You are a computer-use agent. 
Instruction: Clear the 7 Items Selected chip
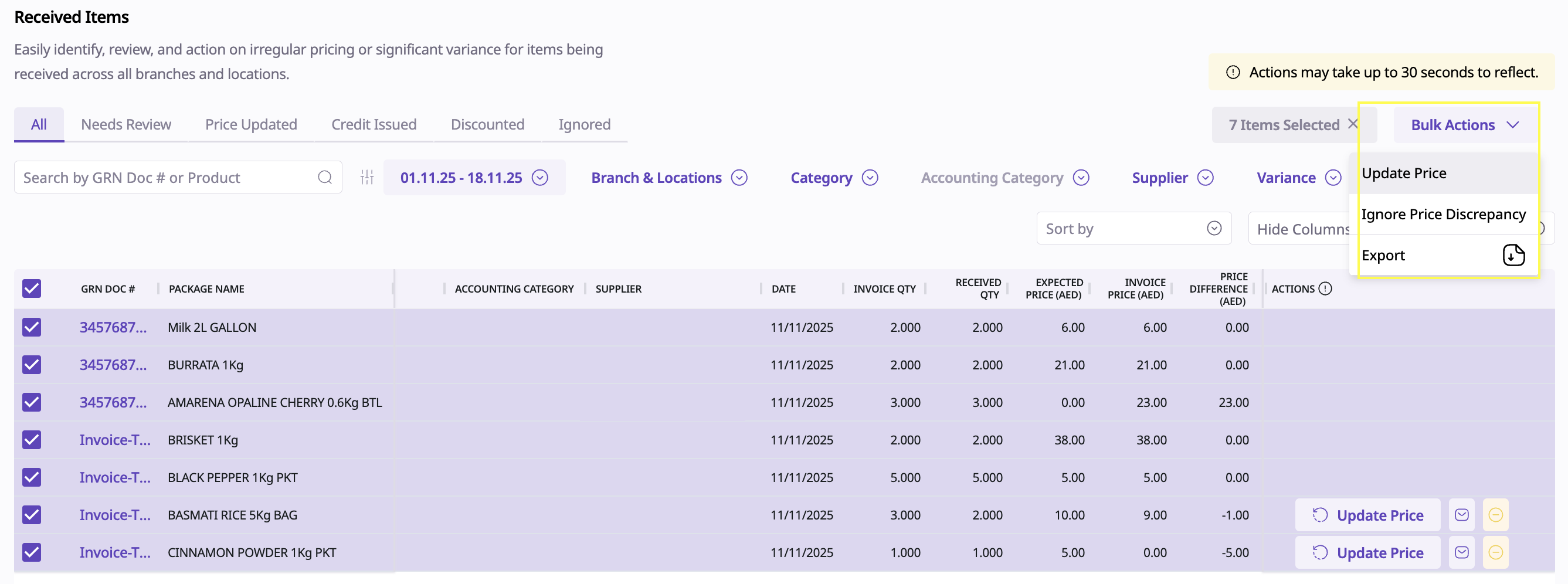click(x=1353, y=124)
